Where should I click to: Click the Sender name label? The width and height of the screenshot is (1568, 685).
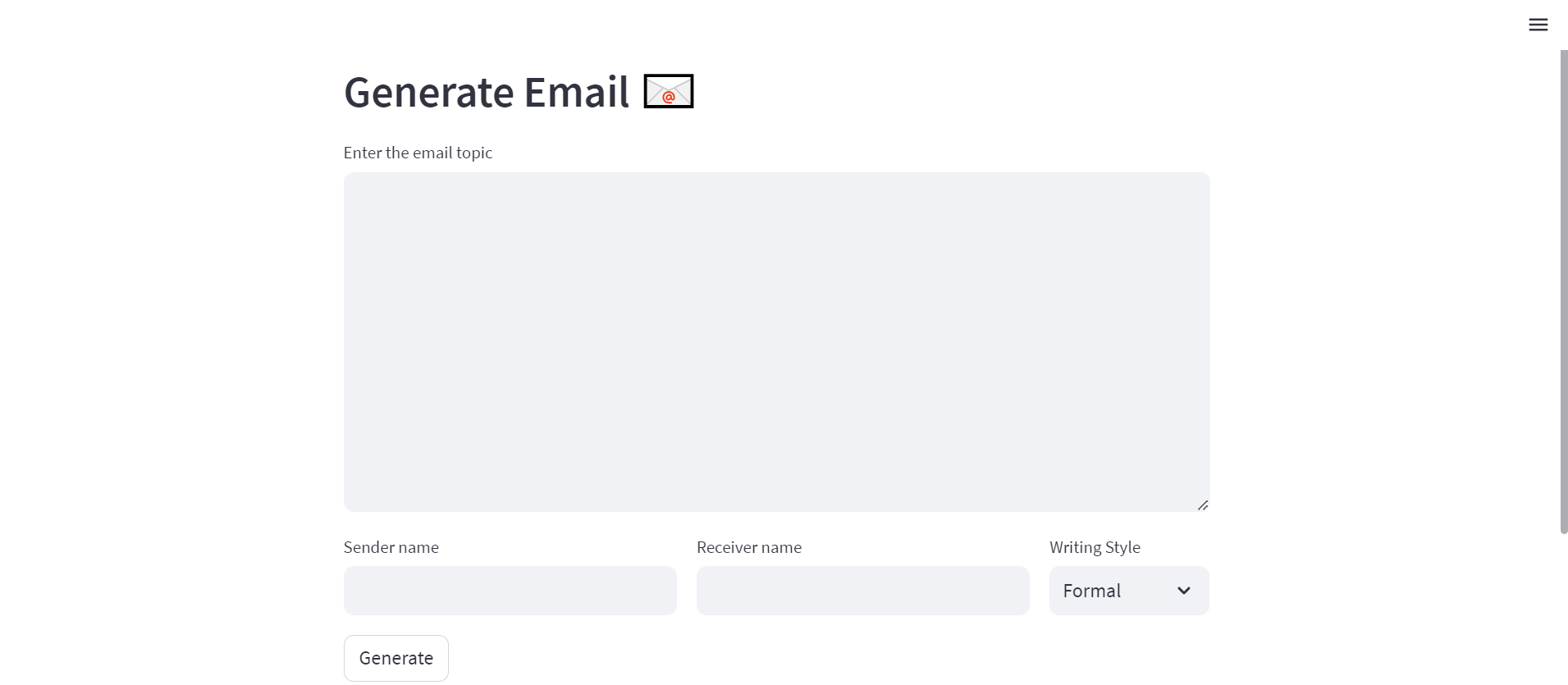point(391,547)
